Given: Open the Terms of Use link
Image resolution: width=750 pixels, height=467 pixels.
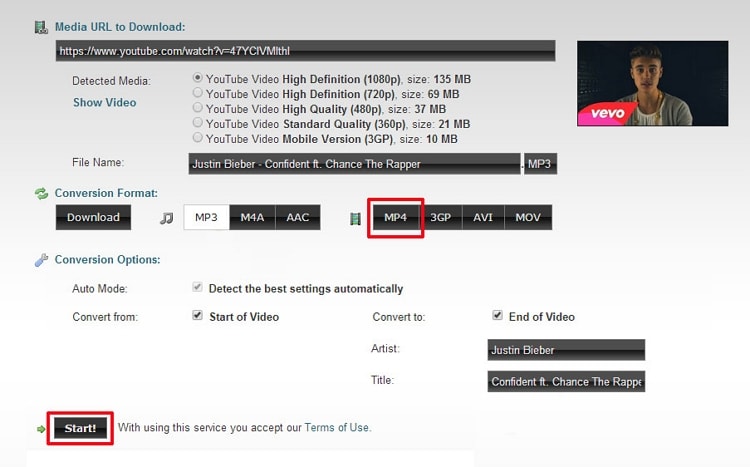Looking at the screenshot, I should coord(337,427).
